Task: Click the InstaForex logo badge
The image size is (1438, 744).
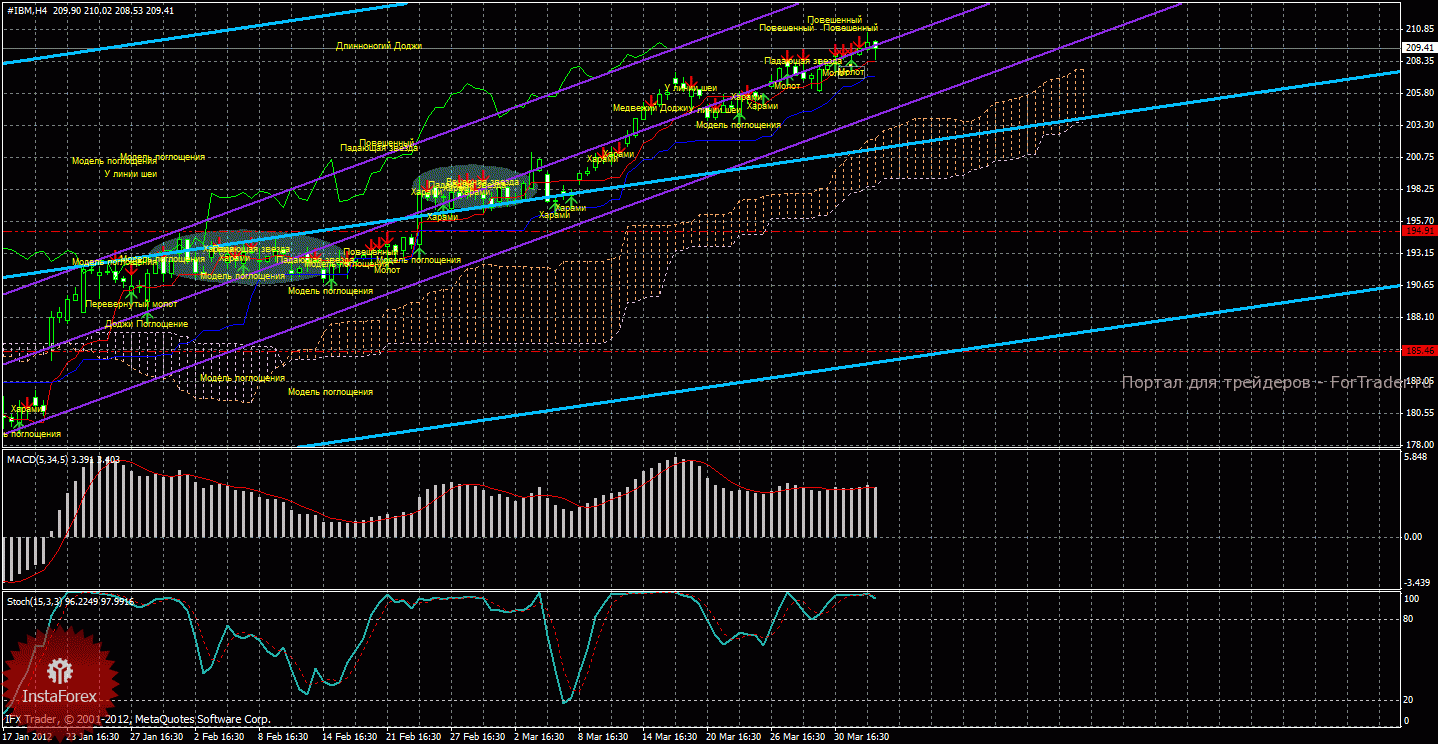Action: 58,674
